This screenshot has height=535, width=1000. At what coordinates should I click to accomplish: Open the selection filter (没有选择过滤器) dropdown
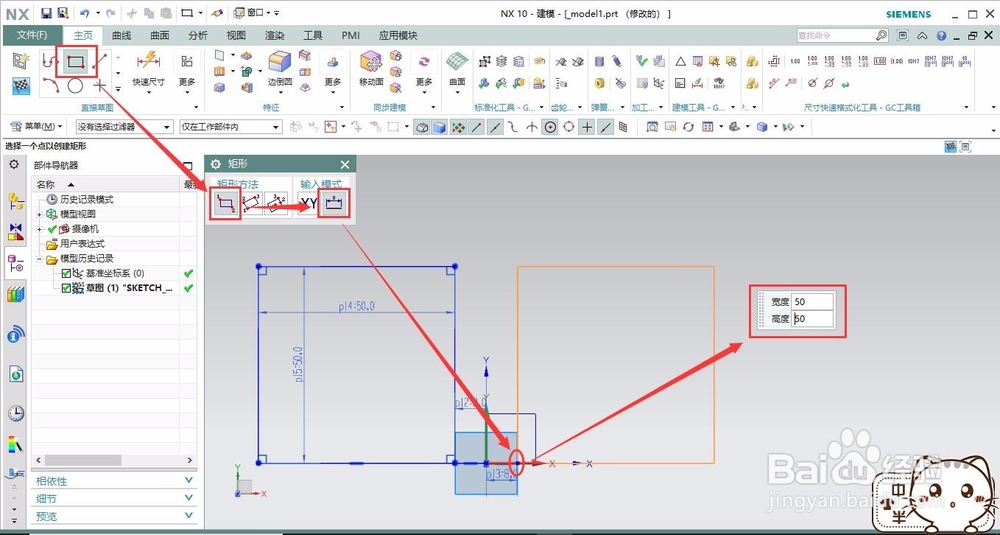(124, 127)
